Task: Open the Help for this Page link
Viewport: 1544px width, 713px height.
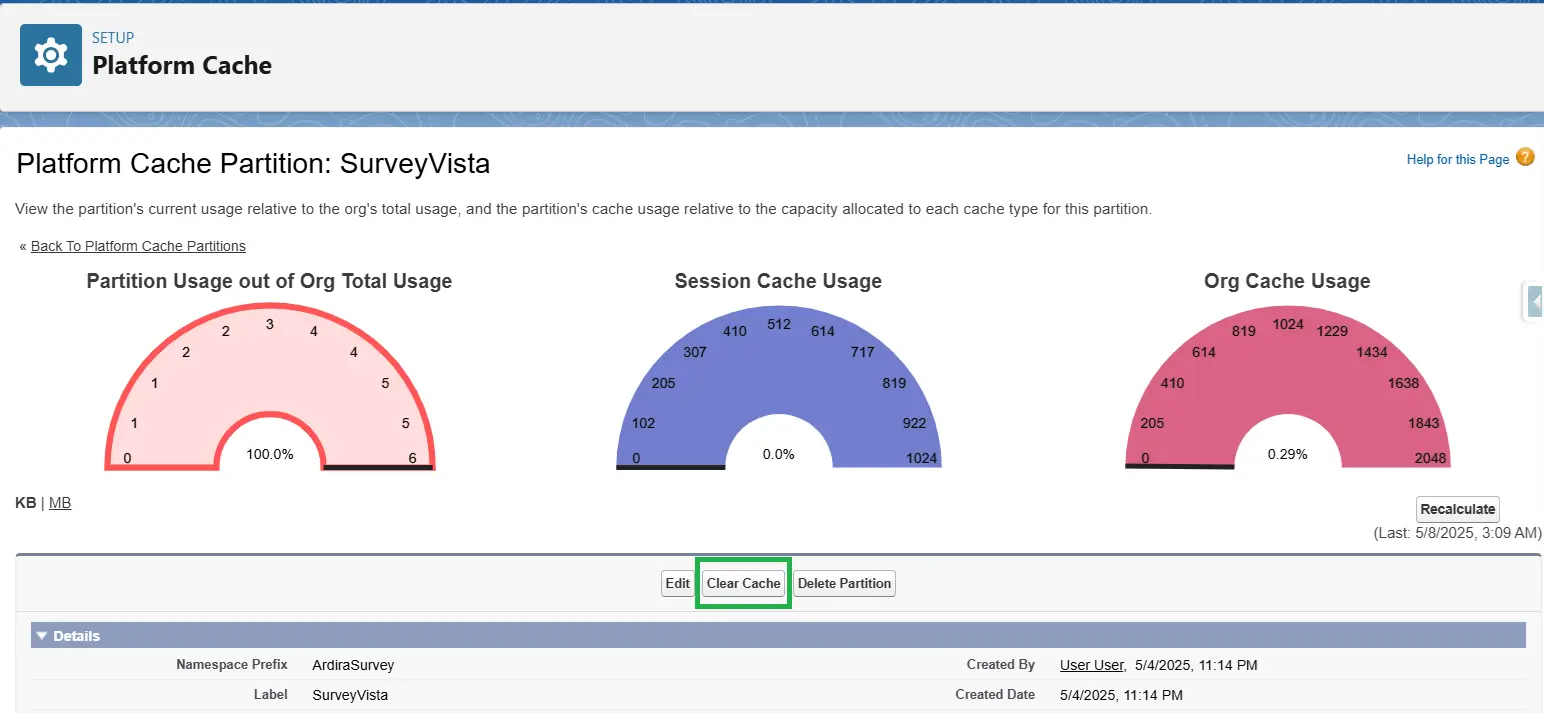Action: pyautogui.click(x=1457, y=159)
